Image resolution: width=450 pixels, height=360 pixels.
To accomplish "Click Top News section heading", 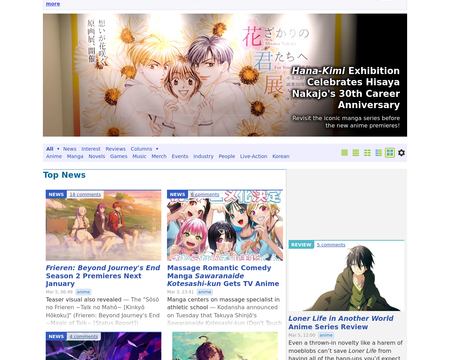I will [x=64, y=175].
